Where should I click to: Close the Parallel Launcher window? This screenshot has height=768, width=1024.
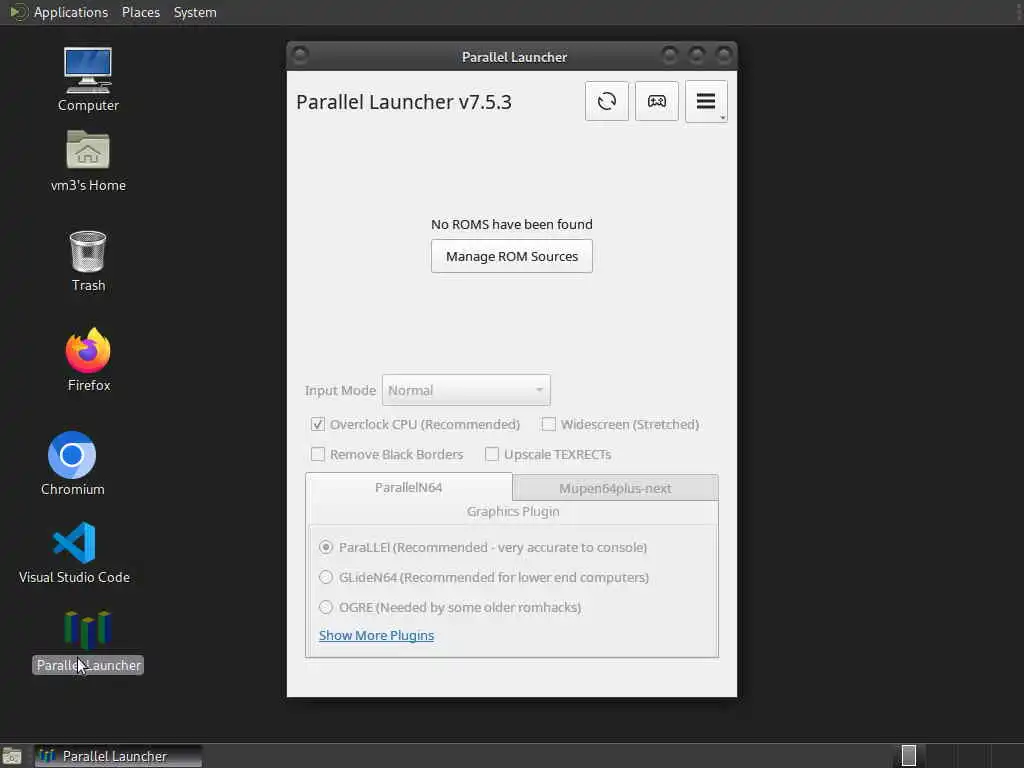pyautogui.click(x=724, y=55)
